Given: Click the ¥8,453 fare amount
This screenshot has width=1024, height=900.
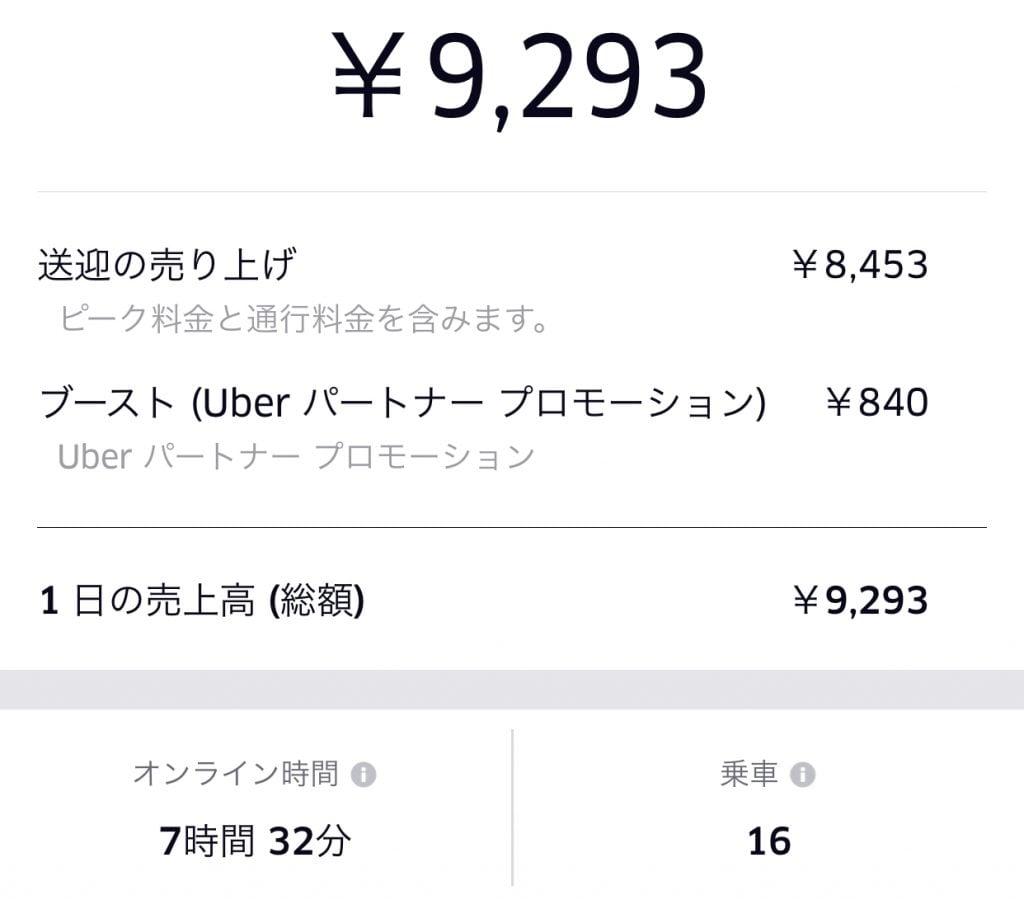Looking at the screenshot, I should pyautogui.click(x=860, y=266).
